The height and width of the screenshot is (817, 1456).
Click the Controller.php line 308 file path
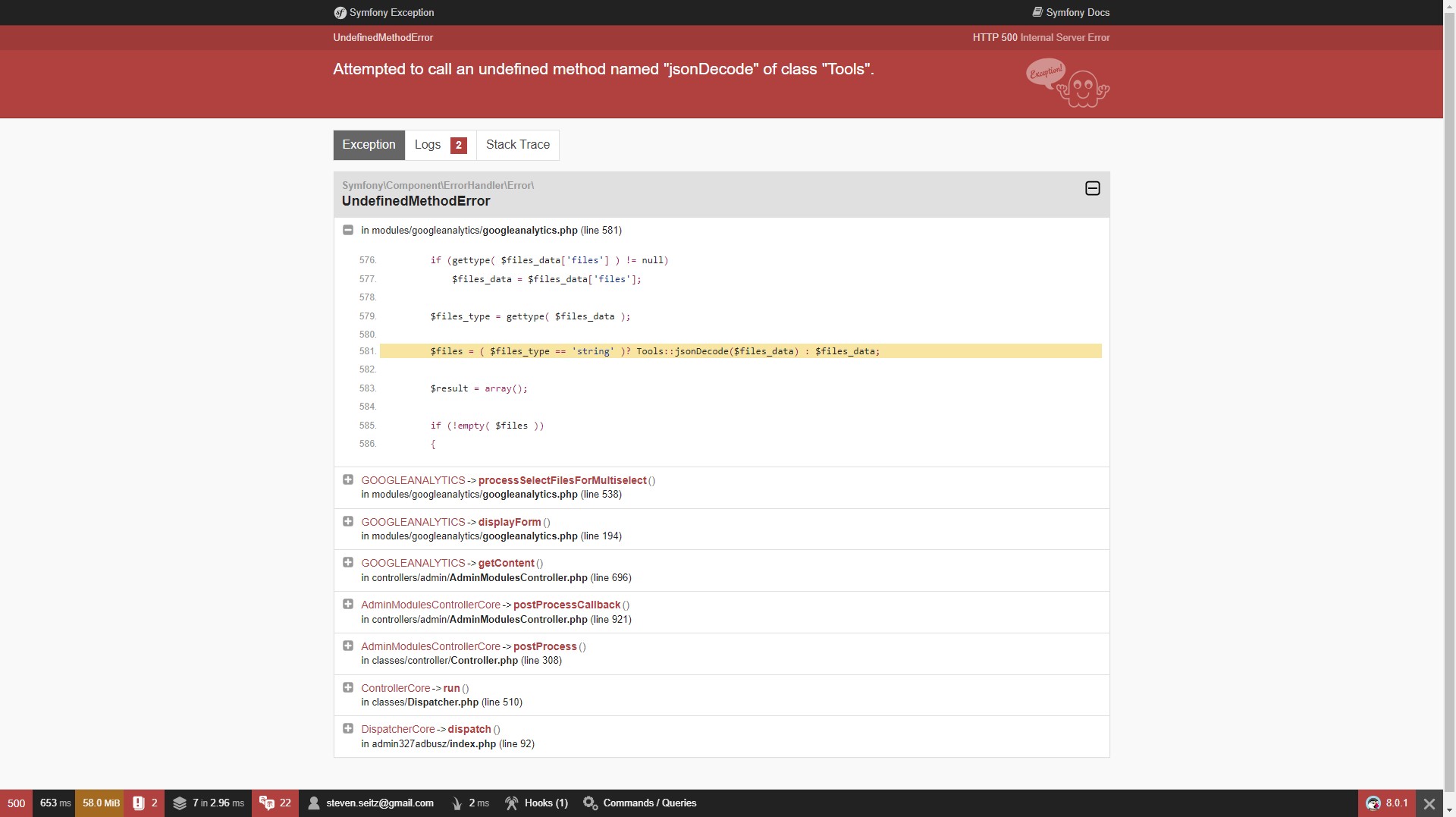462,660
